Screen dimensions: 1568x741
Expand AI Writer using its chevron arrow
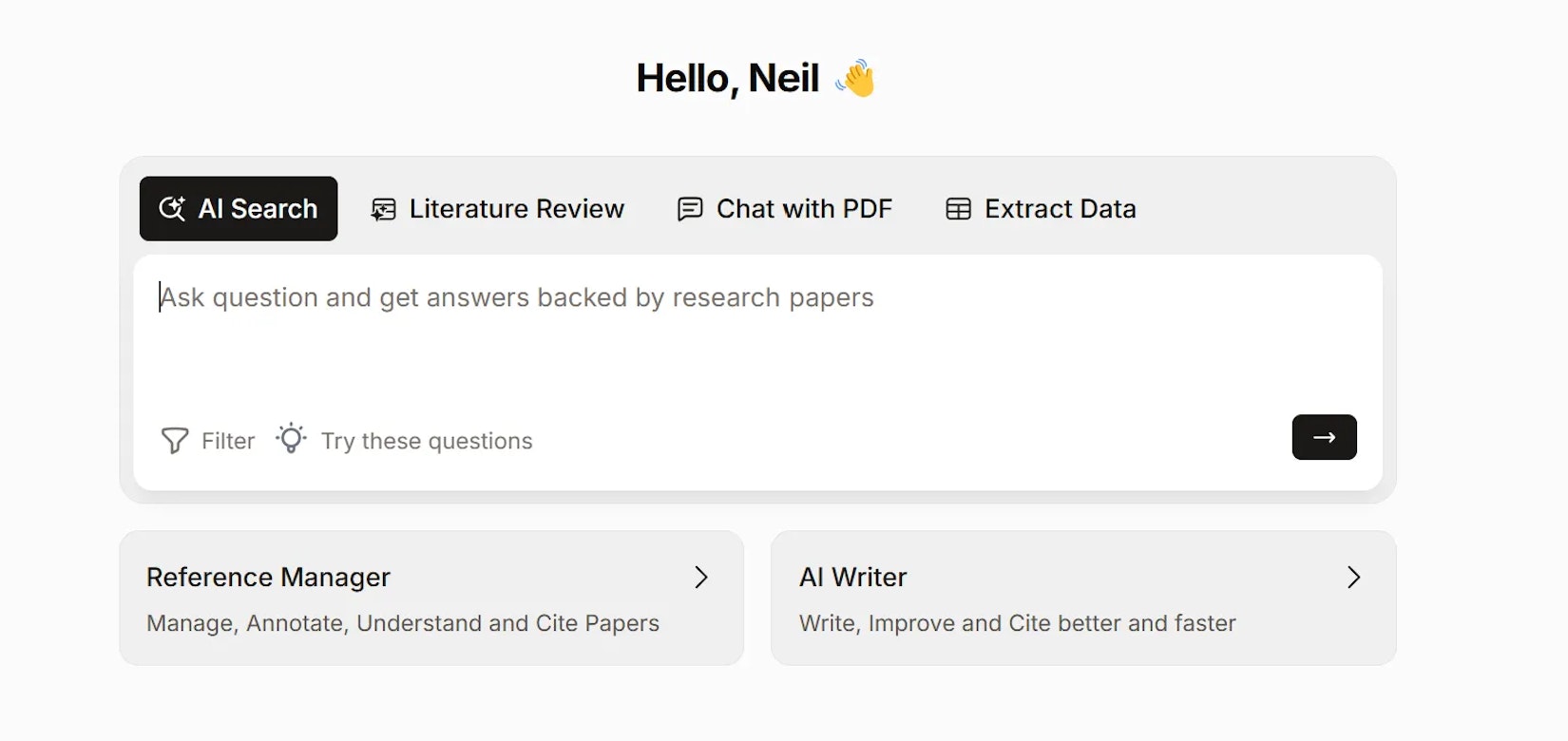1354,578
